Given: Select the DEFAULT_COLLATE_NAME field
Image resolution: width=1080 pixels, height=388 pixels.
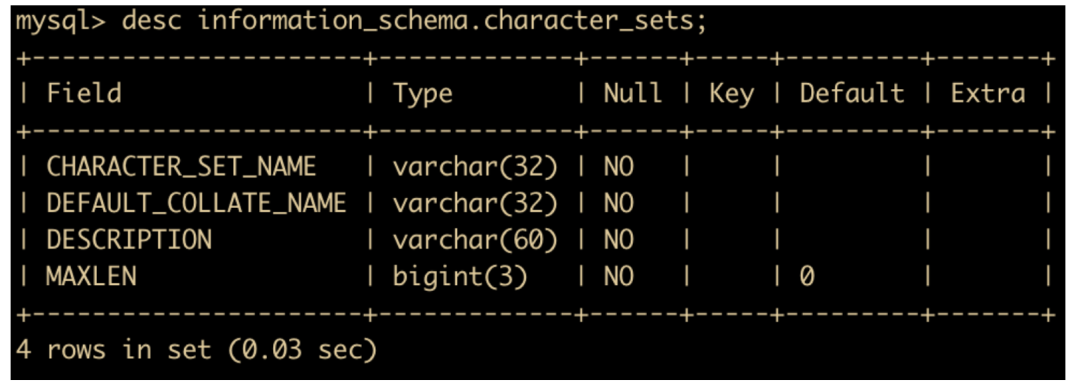Looking at the screenshot, I should tap(196, 203).
